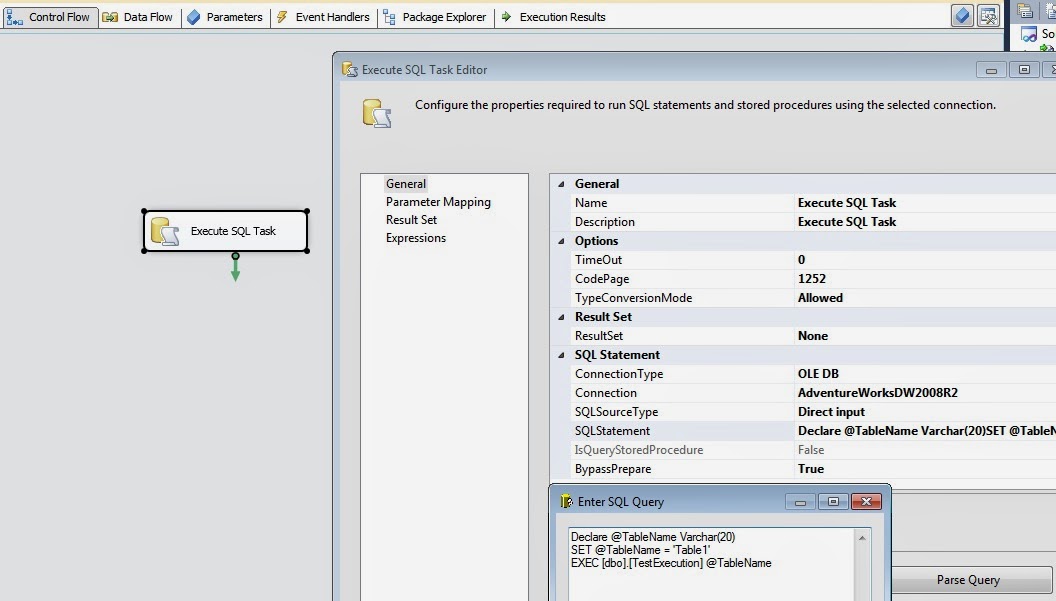View the Execution Results tab
Screen dimensions: 1056x601
click(x=554, y=17)
